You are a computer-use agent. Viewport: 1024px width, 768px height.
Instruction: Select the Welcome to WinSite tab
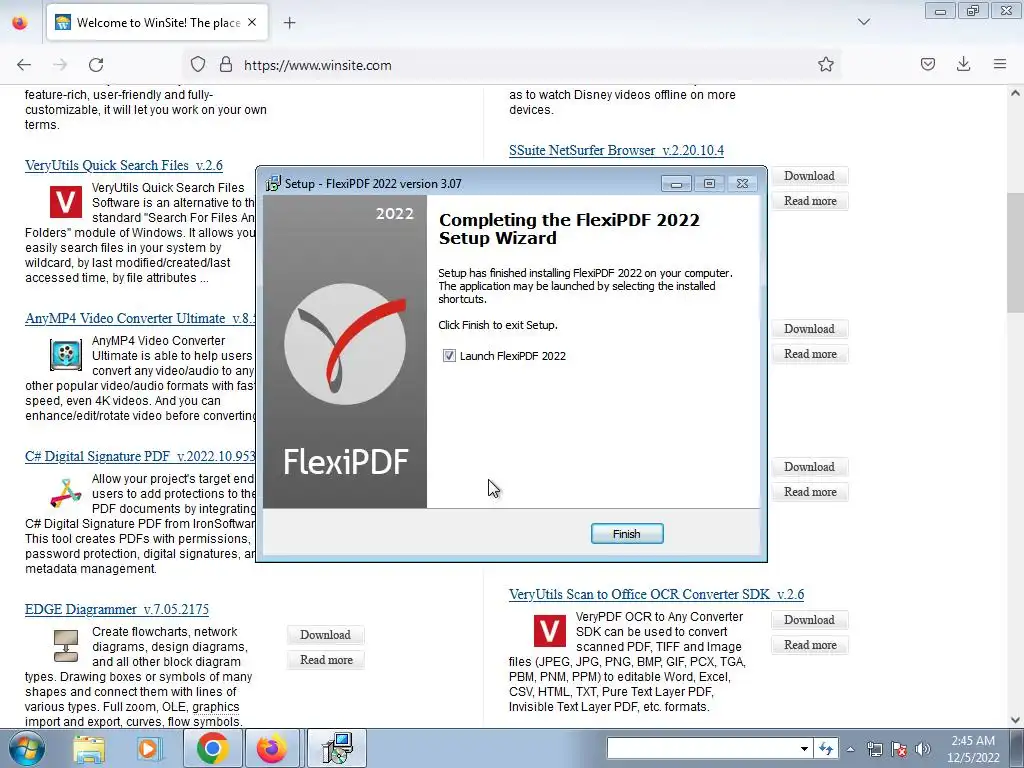[157, 23]
